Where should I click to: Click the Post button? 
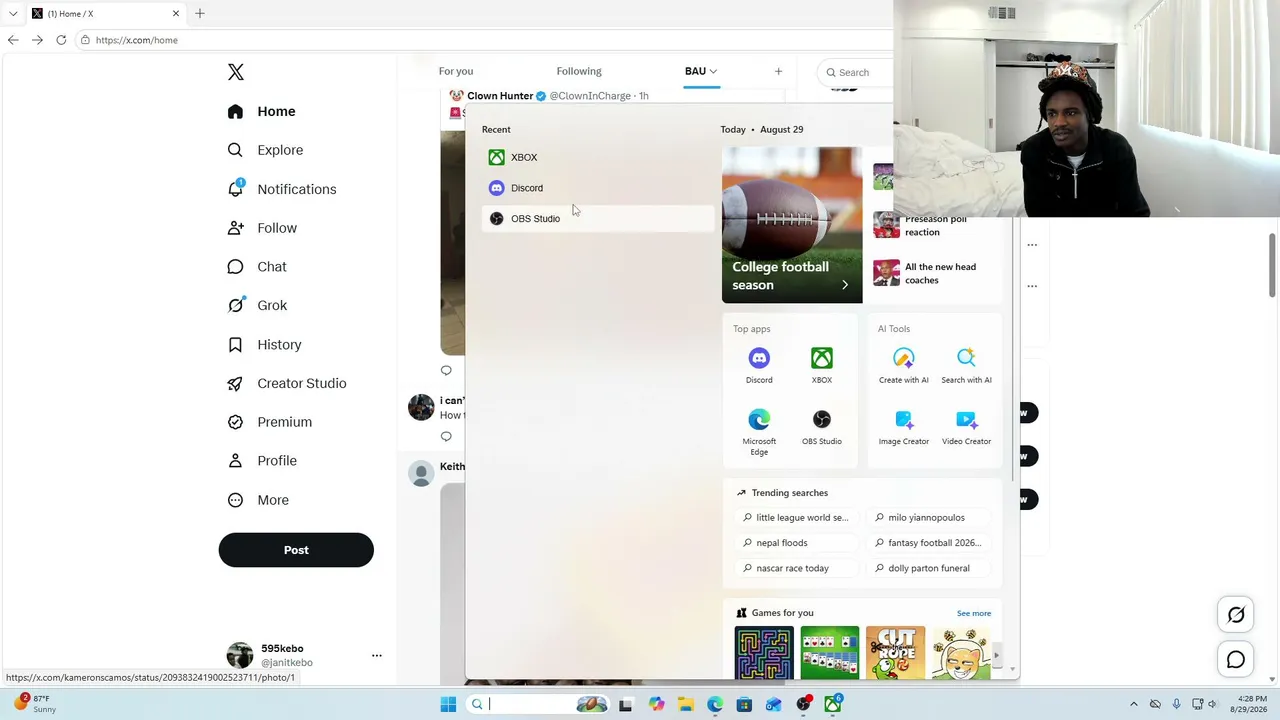[x=296, y=550]
